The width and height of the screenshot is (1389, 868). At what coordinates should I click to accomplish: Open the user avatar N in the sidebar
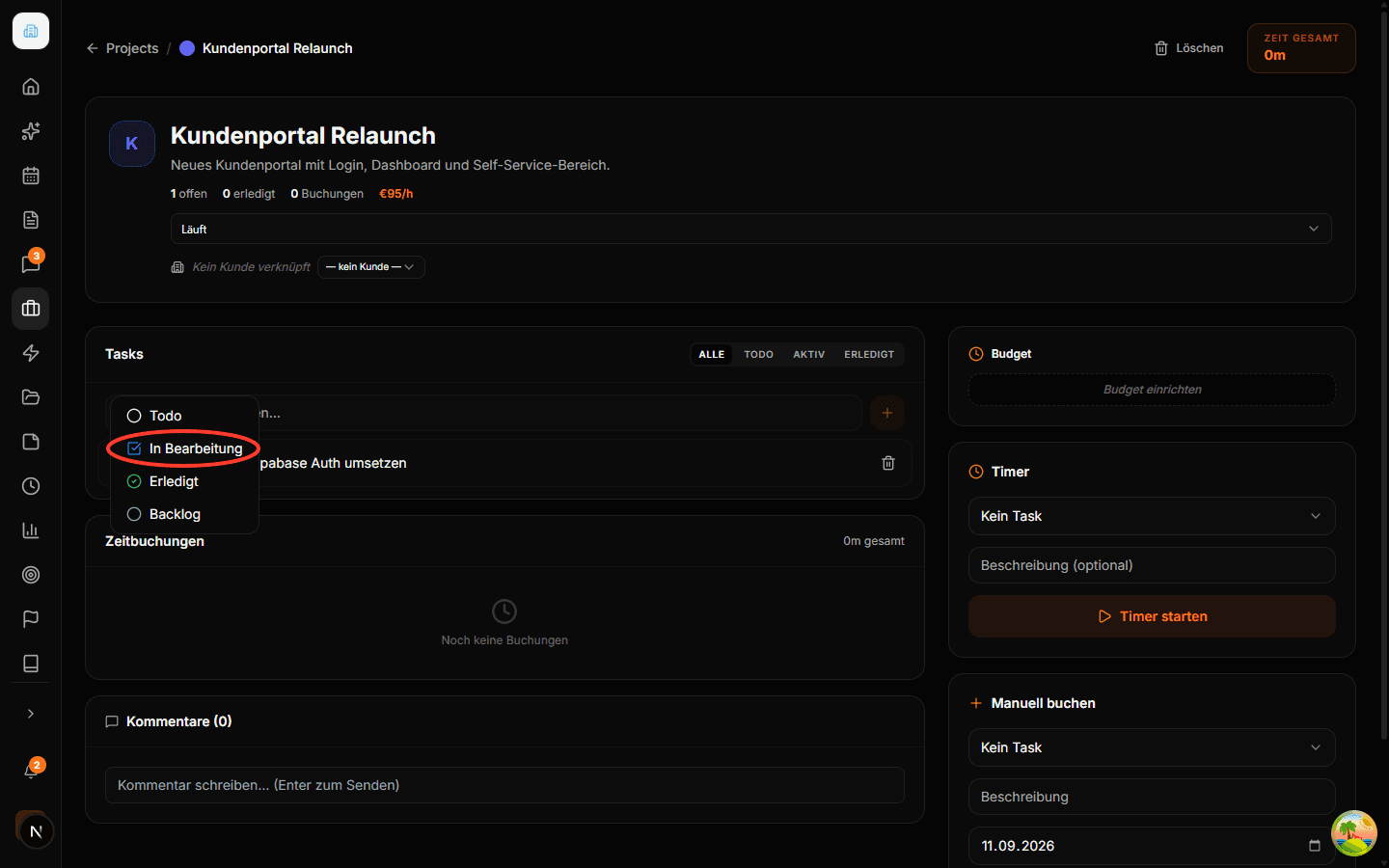pyautogui.click(x=35, y=830)
